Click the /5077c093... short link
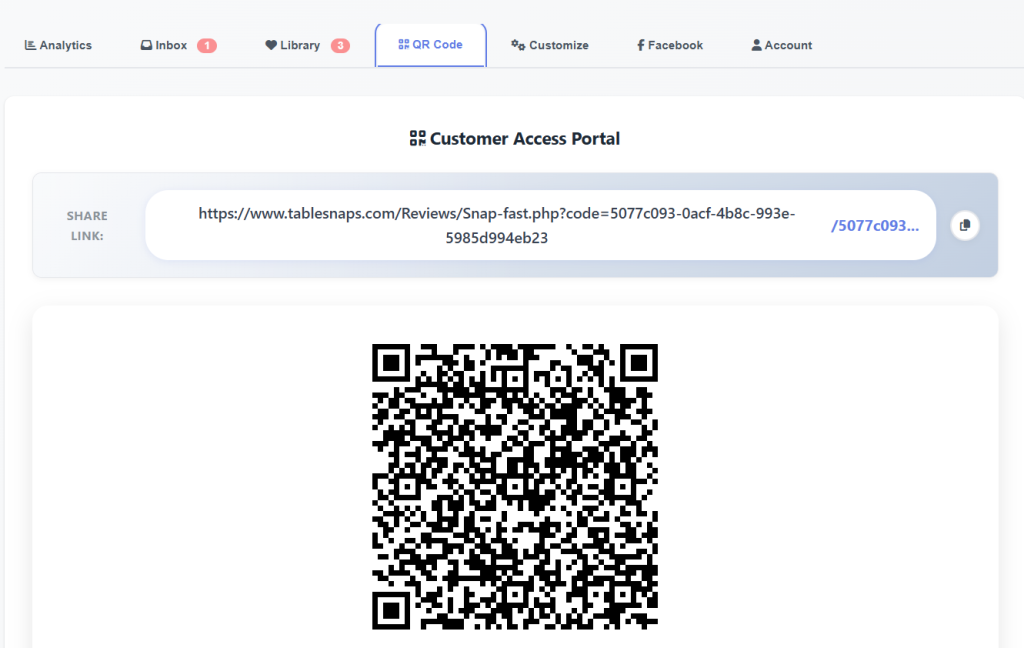 pos(874,225)
